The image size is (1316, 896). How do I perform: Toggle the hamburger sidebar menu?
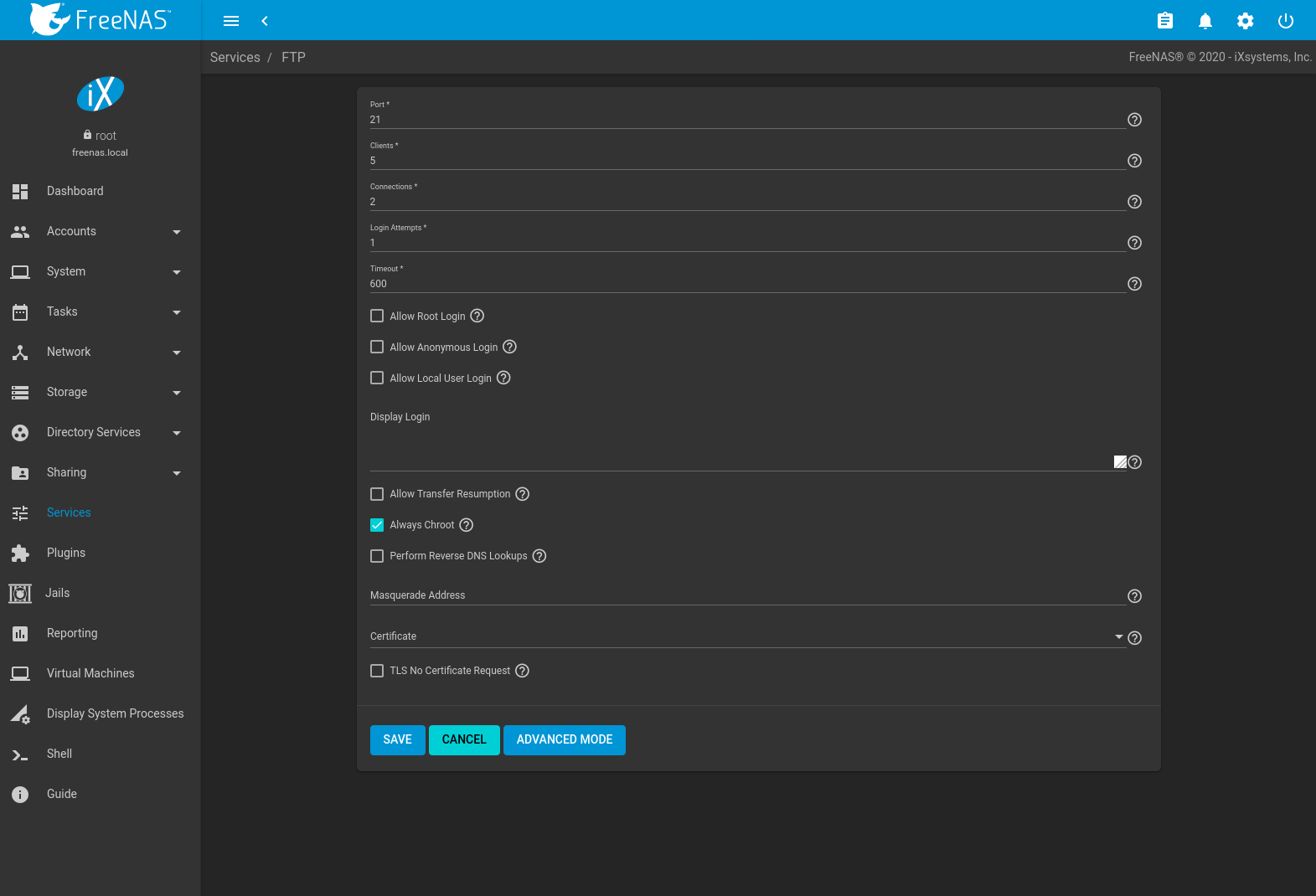tap(231, 21)
